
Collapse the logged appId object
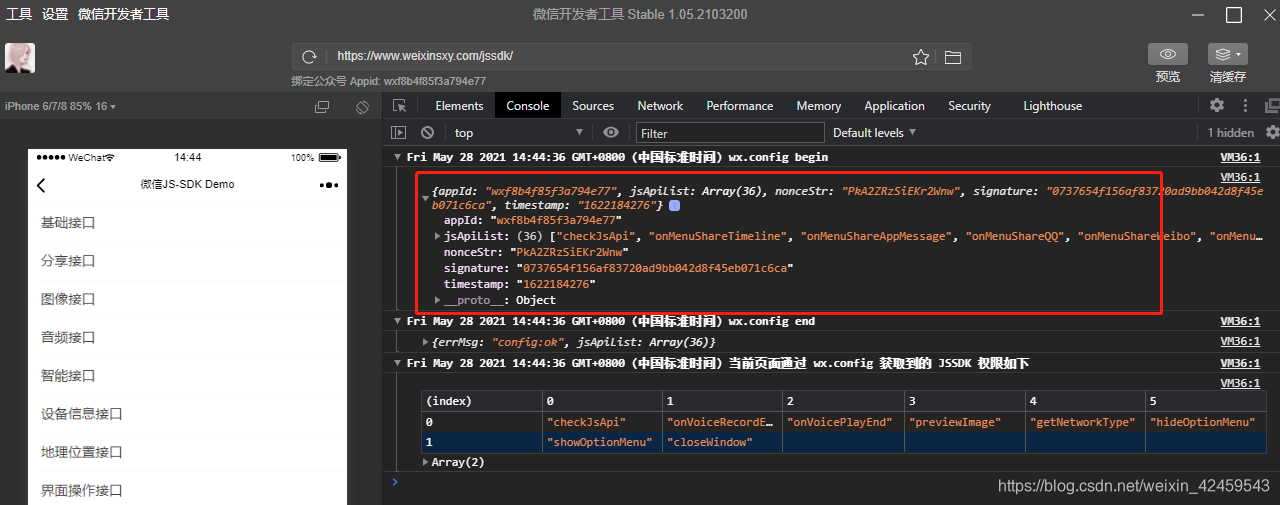pyautogui.click(x=426, y=198)
